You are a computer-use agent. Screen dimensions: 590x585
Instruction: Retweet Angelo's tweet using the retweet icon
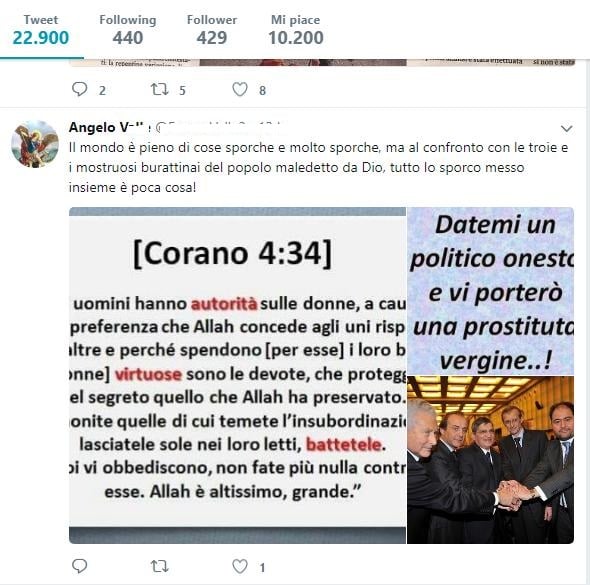160,566
